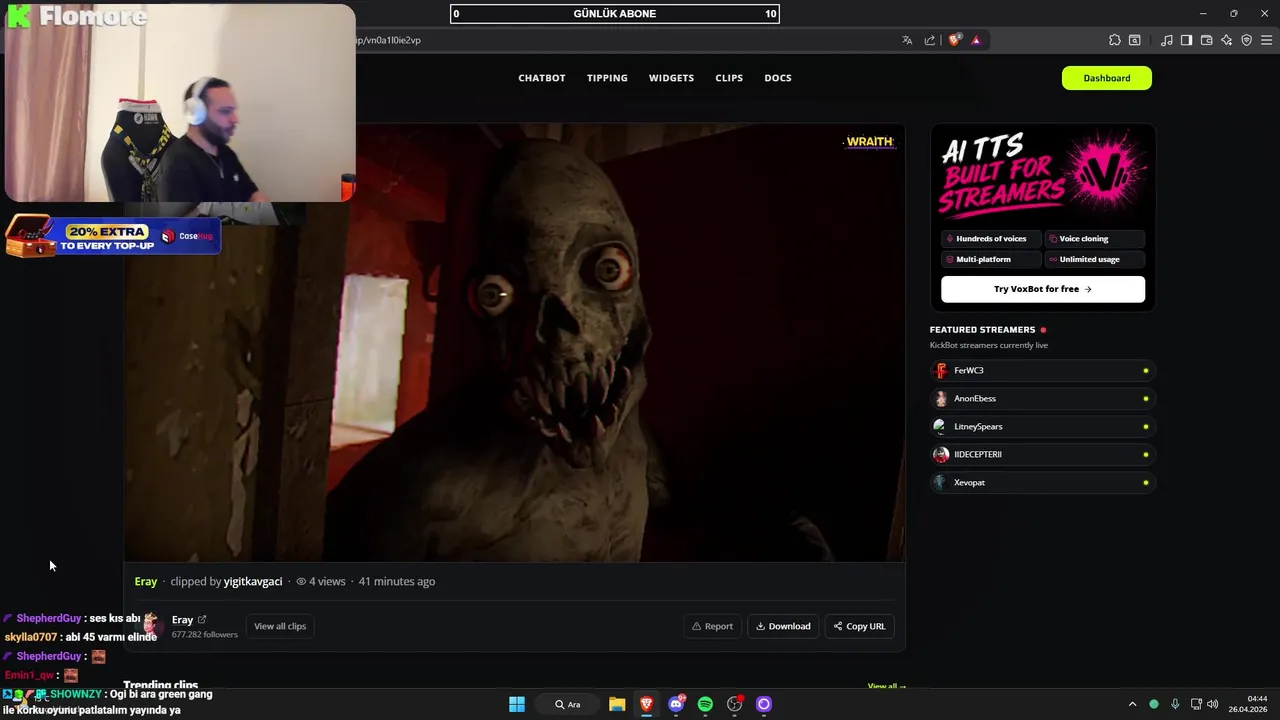Click the green status dot in system tray
Viewport: 1280px width, 720px height.
(x=1154, y=704)
